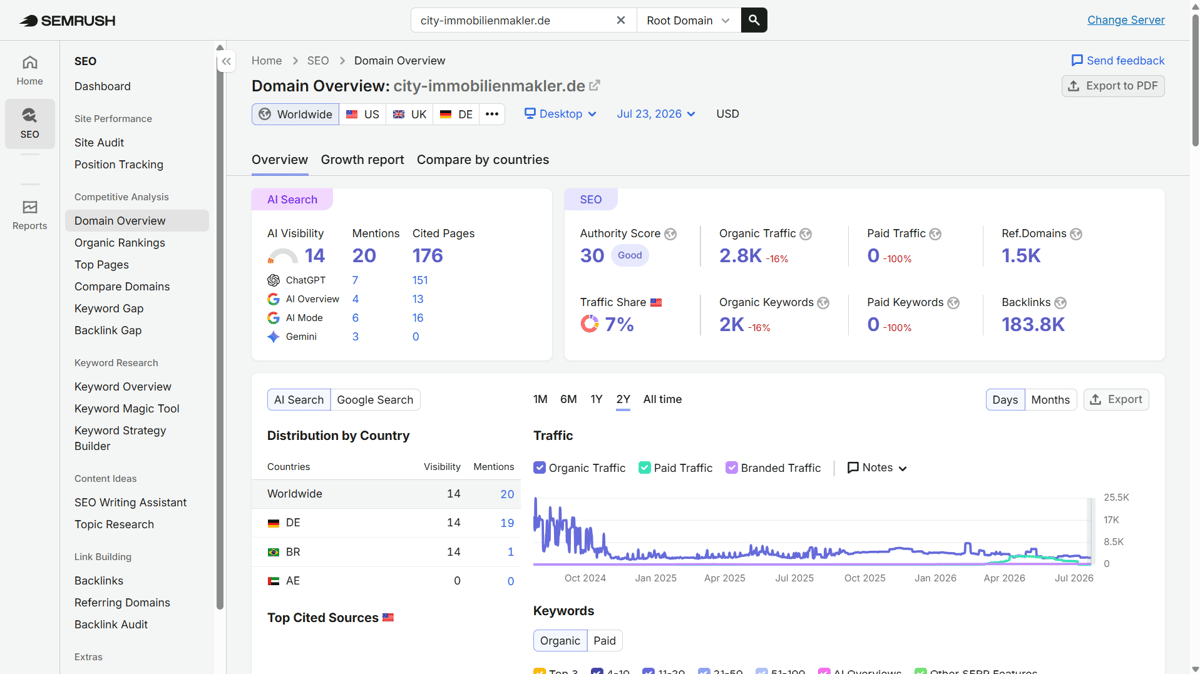Viewport: 1200px width, 674px height.
Task: Open the Reports sidebar icon
Action: (x=30, y=215)
